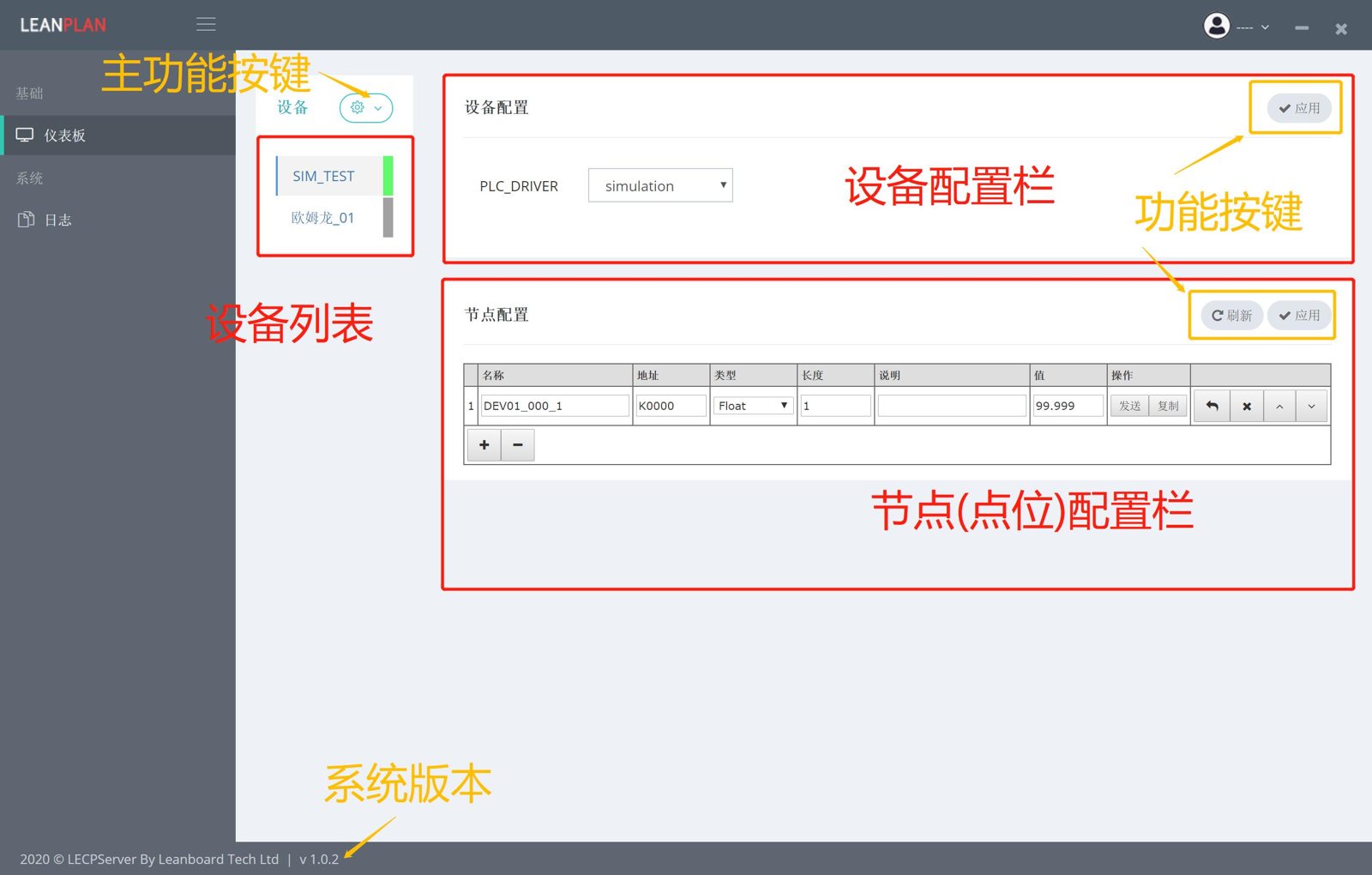
Task: Apply the 节点配置 settings
Action: pos(1299,316)
